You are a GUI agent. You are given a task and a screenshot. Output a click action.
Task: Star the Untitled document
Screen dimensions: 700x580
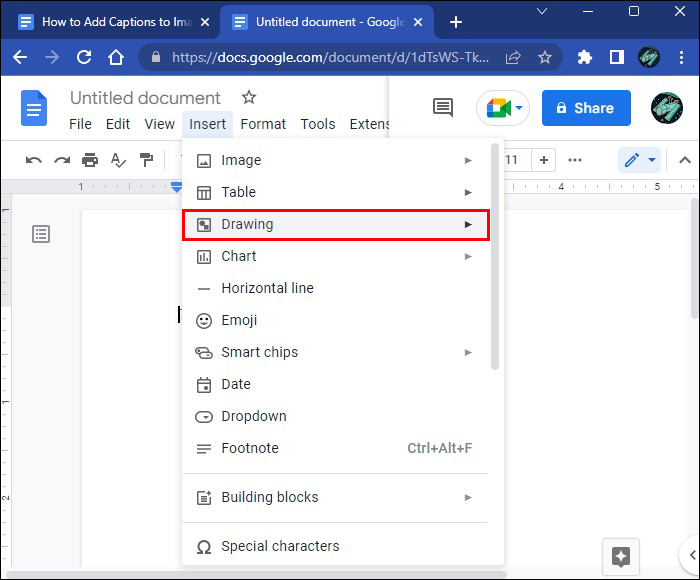click(x=249, y=98)
